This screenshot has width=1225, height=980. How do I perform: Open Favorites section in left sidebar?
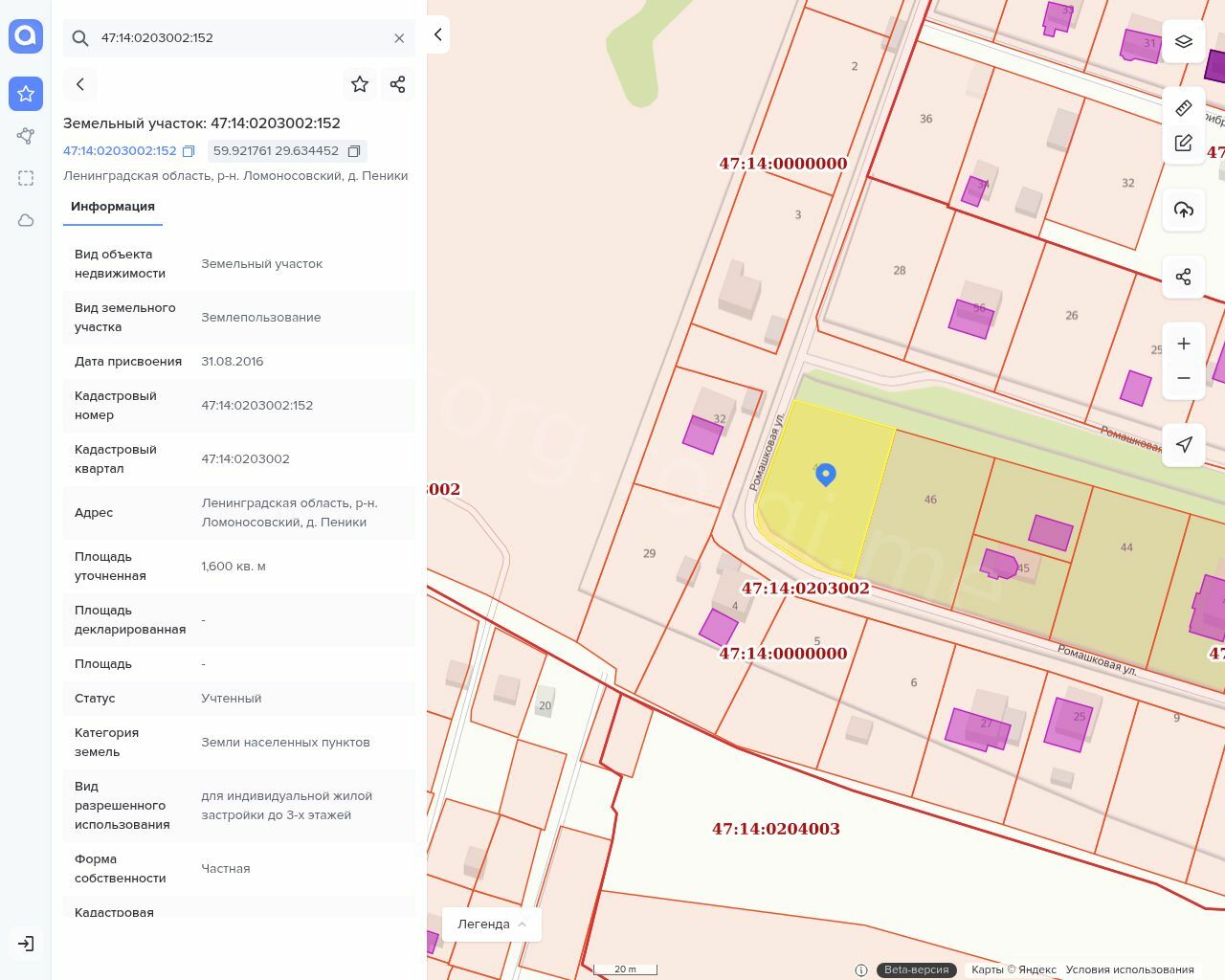coord(26,94)
